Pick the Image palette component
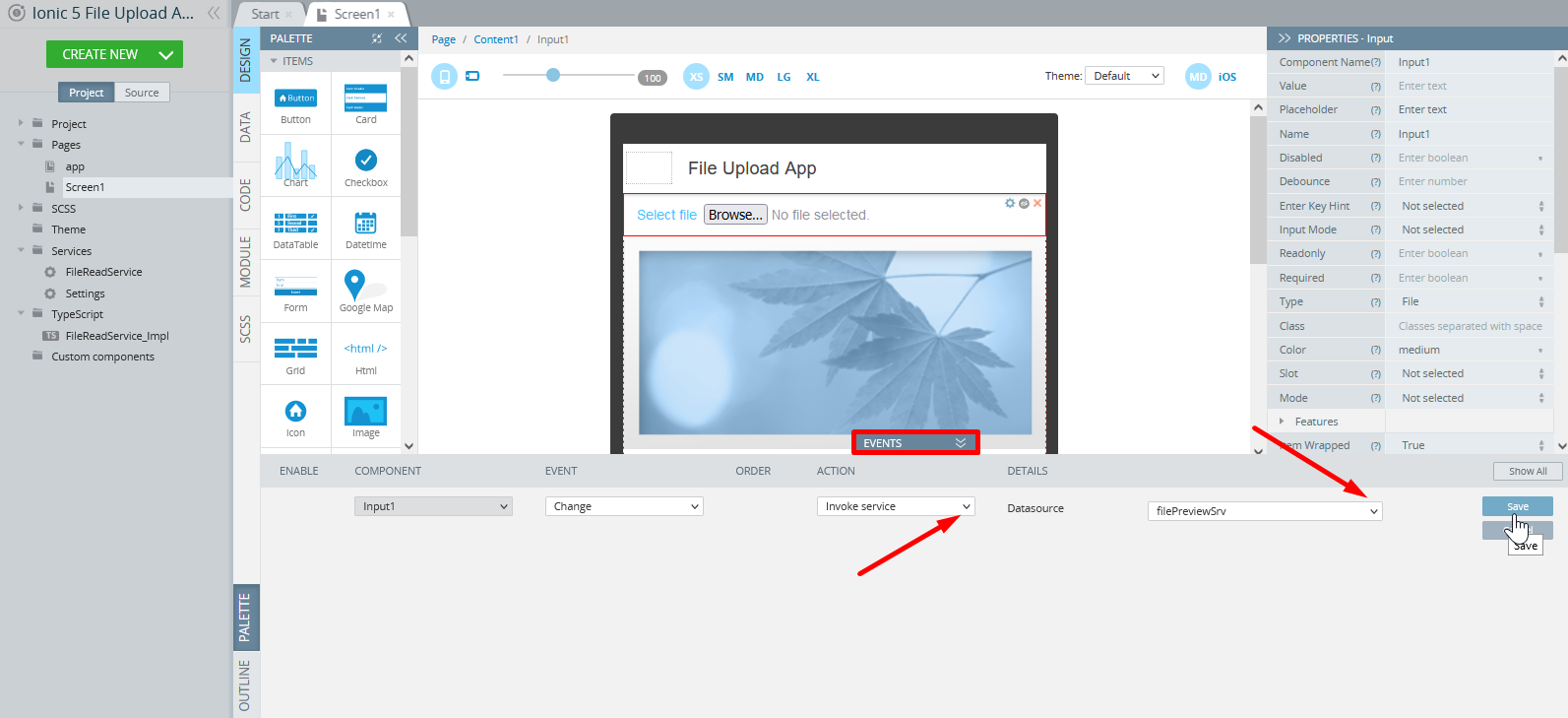Viewport: 1568px width, 718px height. click(365, 418)
